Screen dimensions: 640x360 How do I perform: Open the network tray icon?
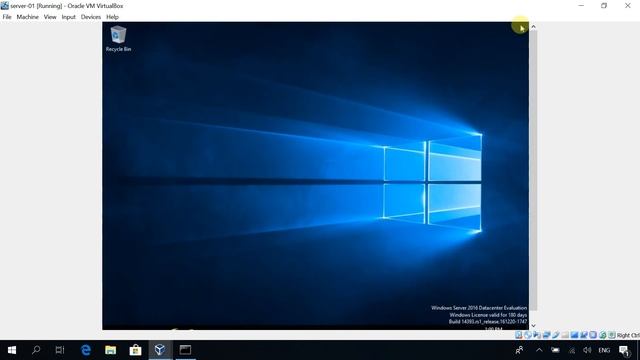pos(572,350)
